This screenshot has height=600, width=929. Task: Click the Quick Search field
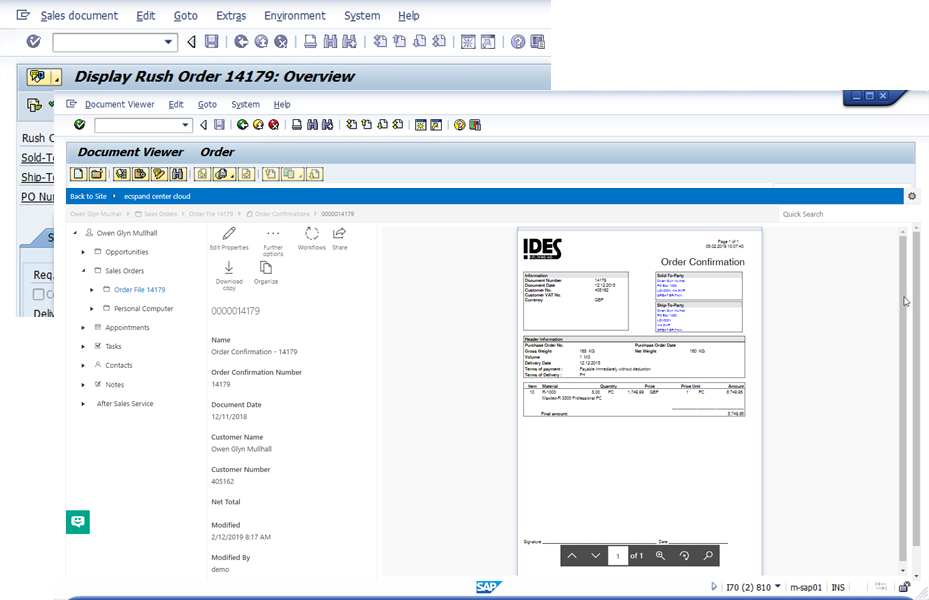tap(840, 214)
